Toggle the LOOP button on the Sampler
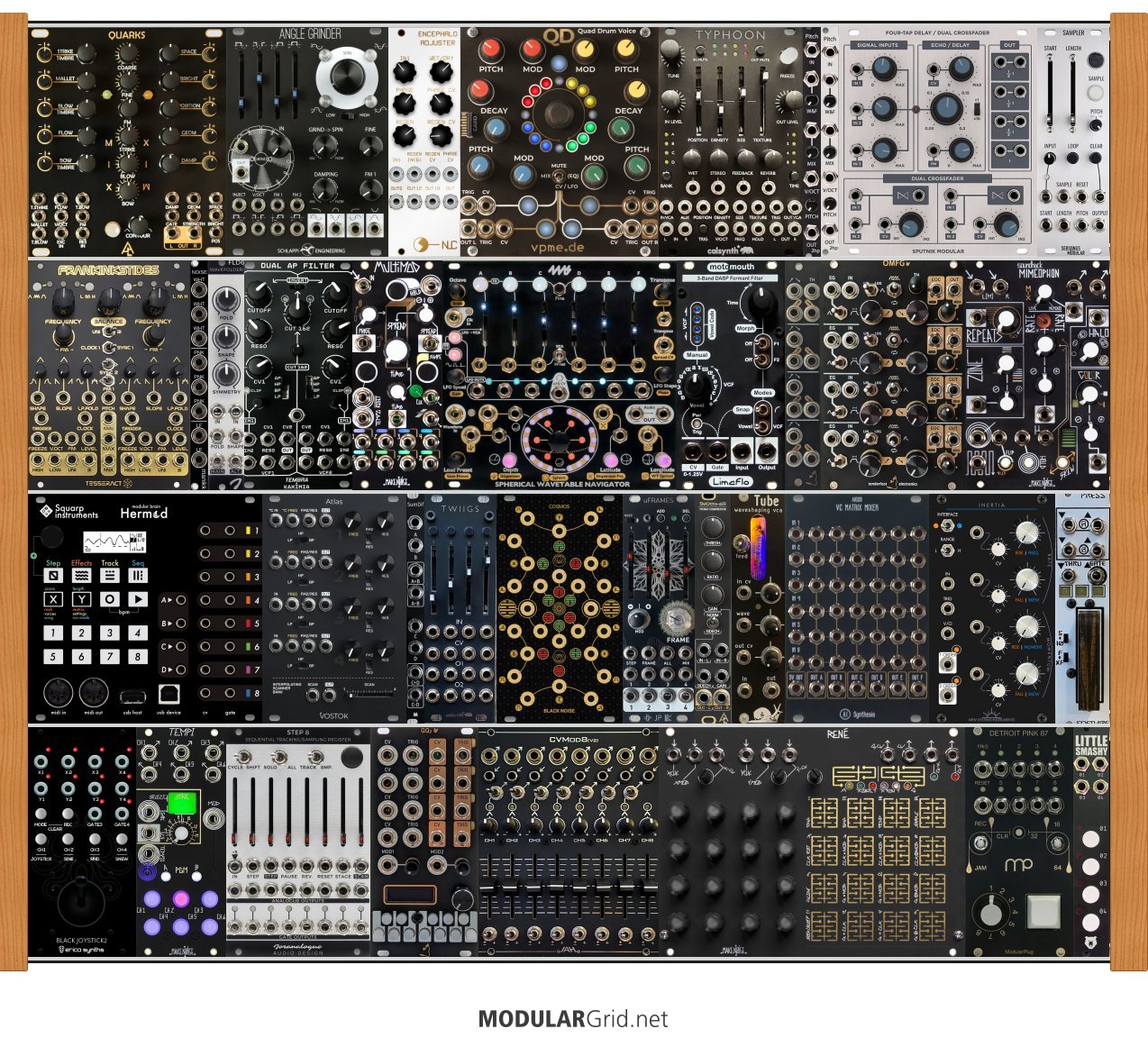This screenshot has height=1038, width=1148. [x=1073, y=158]
